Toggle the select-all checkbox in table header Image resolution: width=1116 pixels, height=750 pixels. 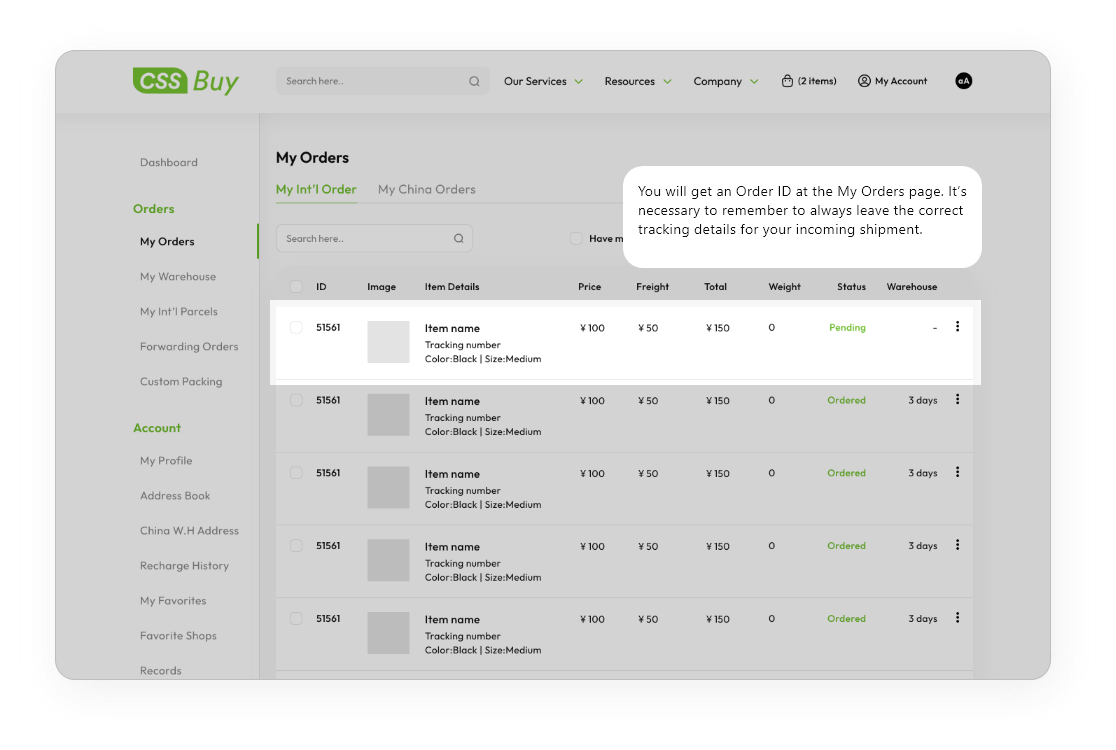click(296, 287)
